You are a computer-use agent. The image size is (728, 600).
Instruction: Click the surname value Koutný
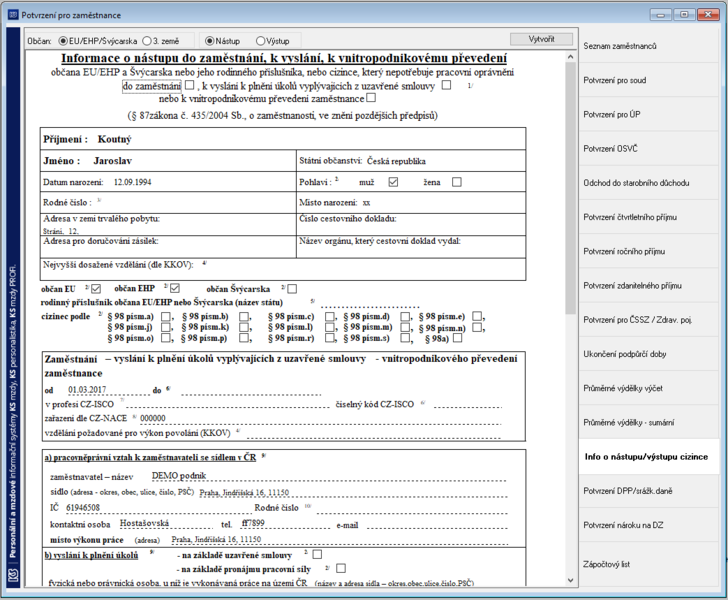coord(114,139)
